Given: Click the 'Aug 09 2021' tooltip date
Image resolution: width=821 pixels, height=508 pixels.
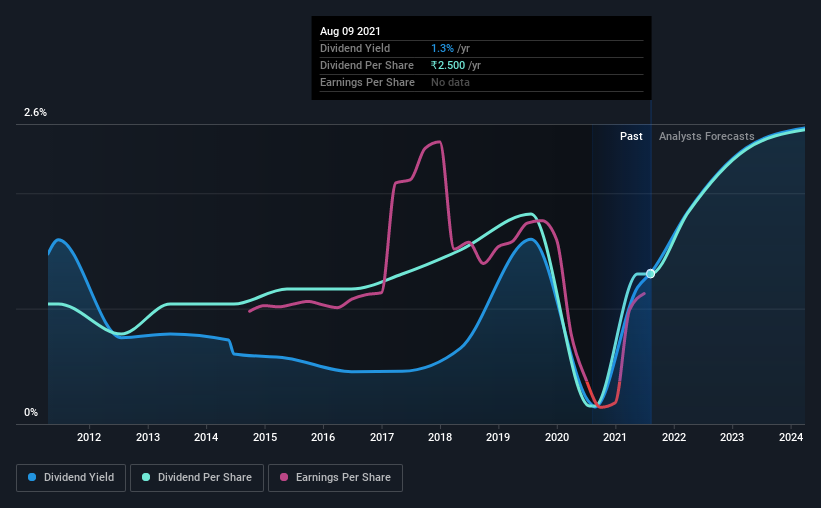Looking at the screenshot, I should pyautogui.click(x=350, y=31).
